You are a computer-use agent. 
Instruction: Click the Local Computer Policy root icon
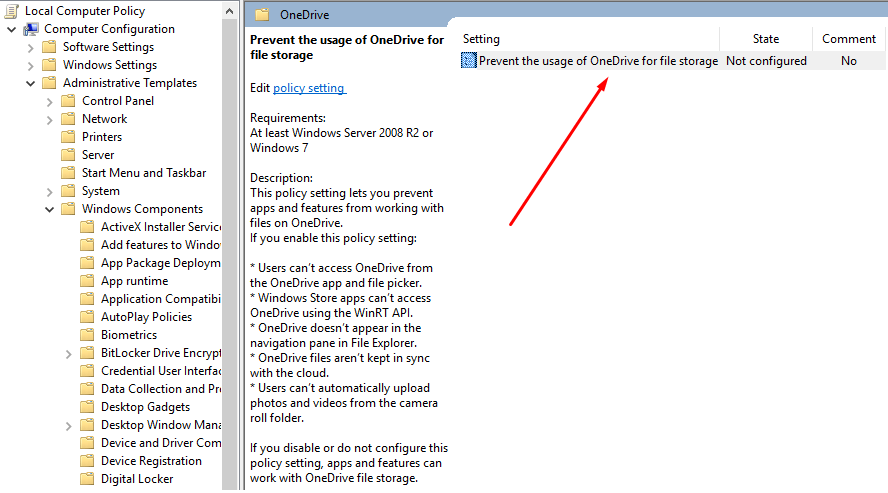(x=11, y=11)
